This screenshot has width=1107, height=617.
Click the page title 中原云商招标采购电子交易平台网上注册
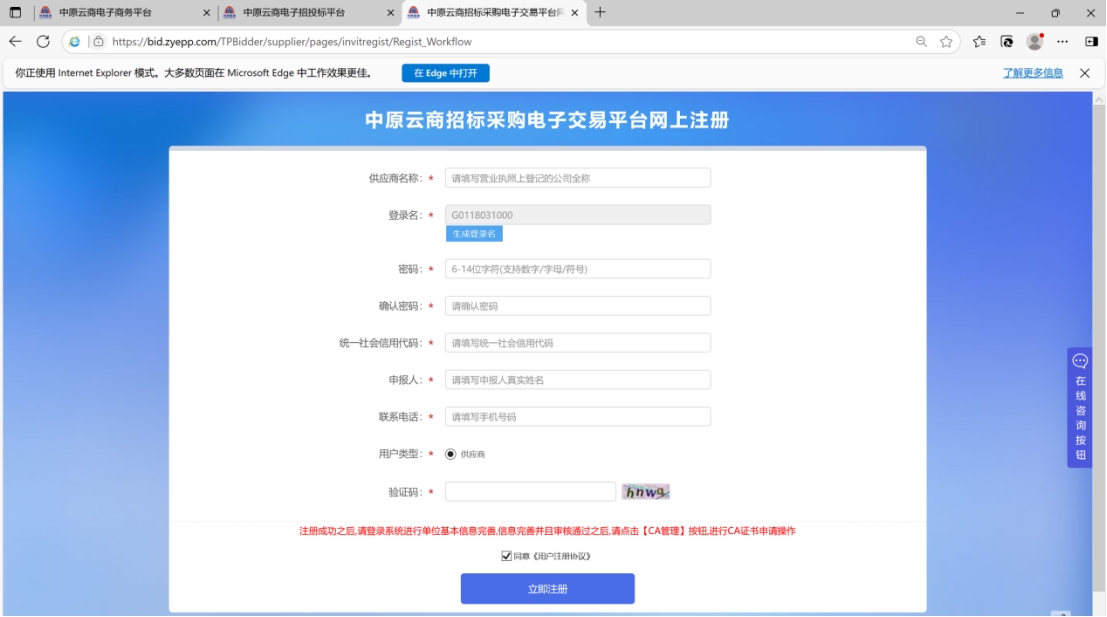(547, 120)
